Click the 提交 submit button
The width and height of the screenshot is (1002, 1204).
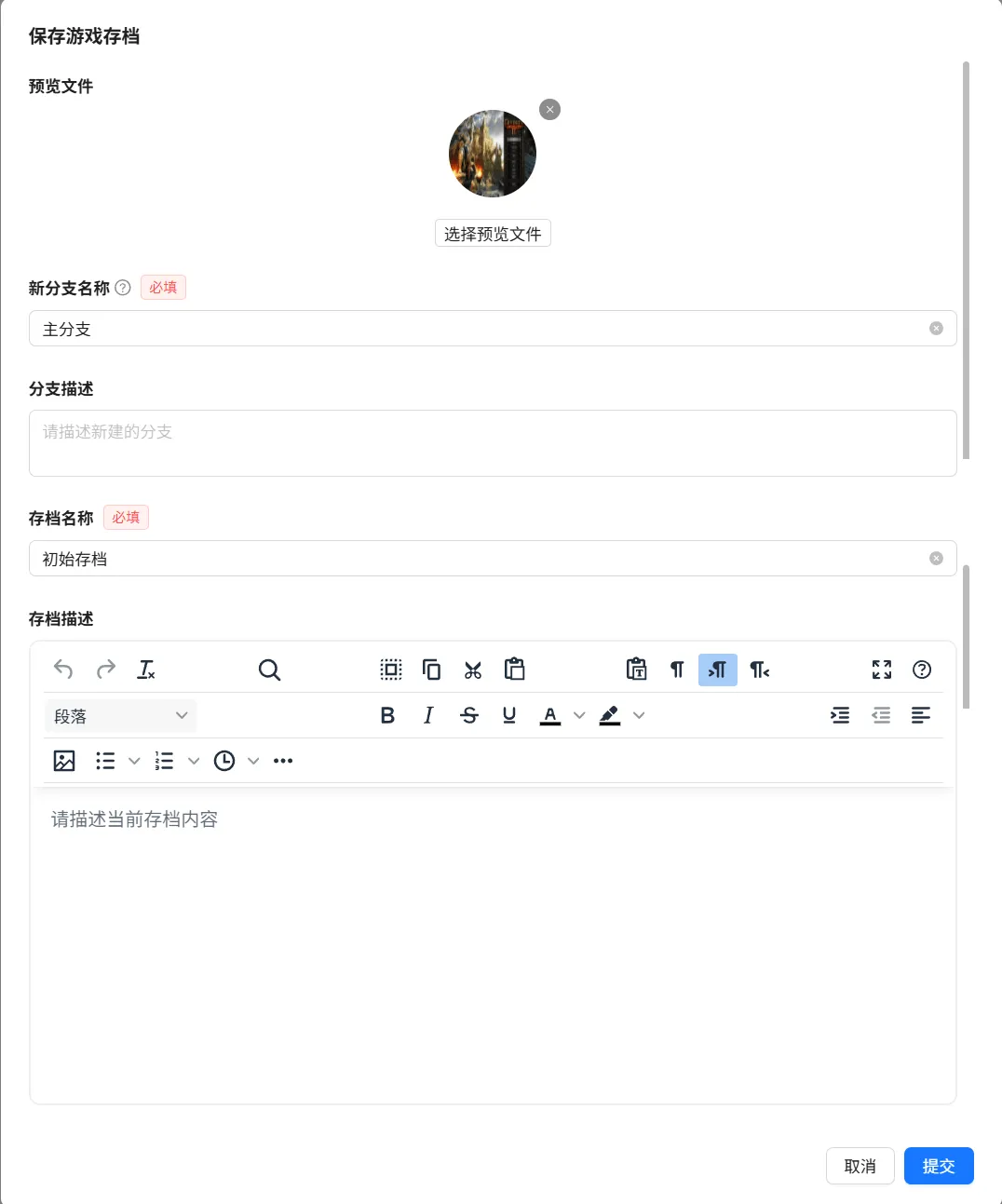[x=938, y=1166]
